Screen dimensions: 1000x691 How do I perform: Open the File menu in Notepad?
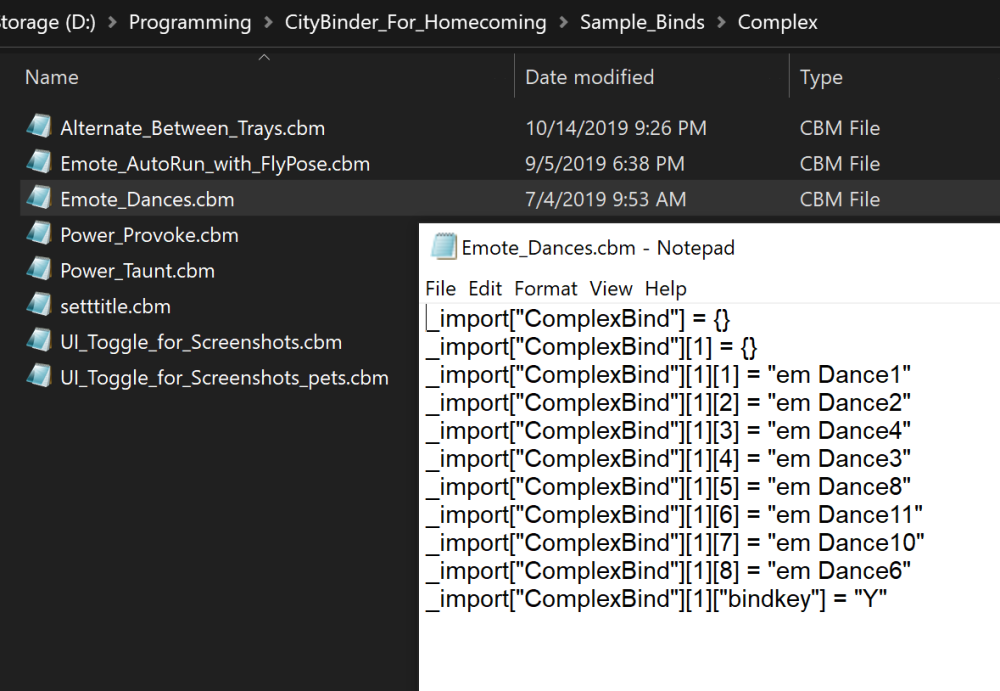tap(440, 289)
